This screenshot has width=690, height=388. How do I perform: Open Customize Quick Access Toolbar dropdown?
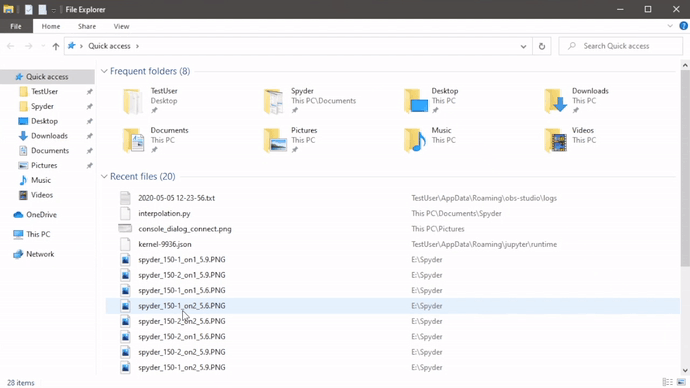click(53, 10)
